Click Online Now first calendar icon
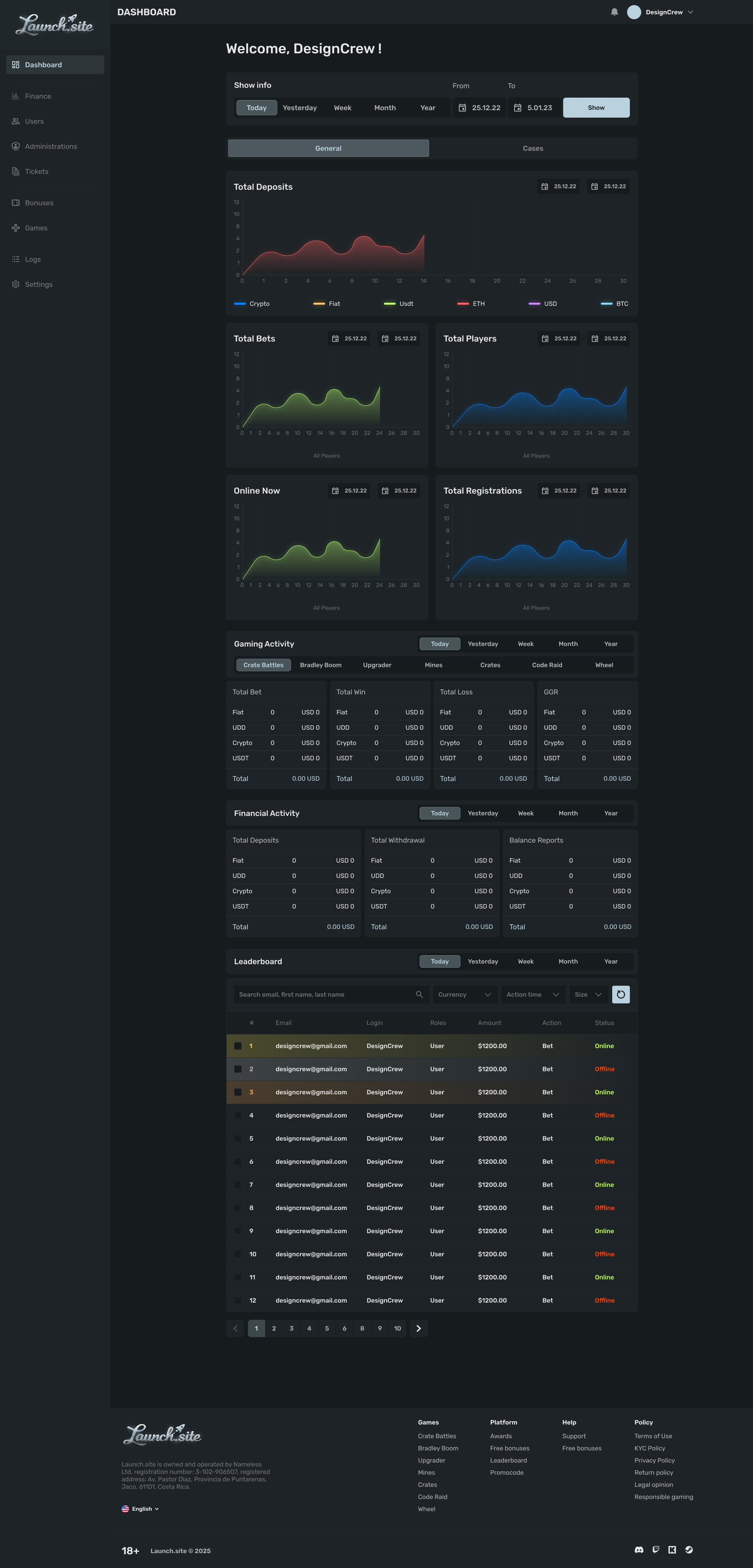 335,491
